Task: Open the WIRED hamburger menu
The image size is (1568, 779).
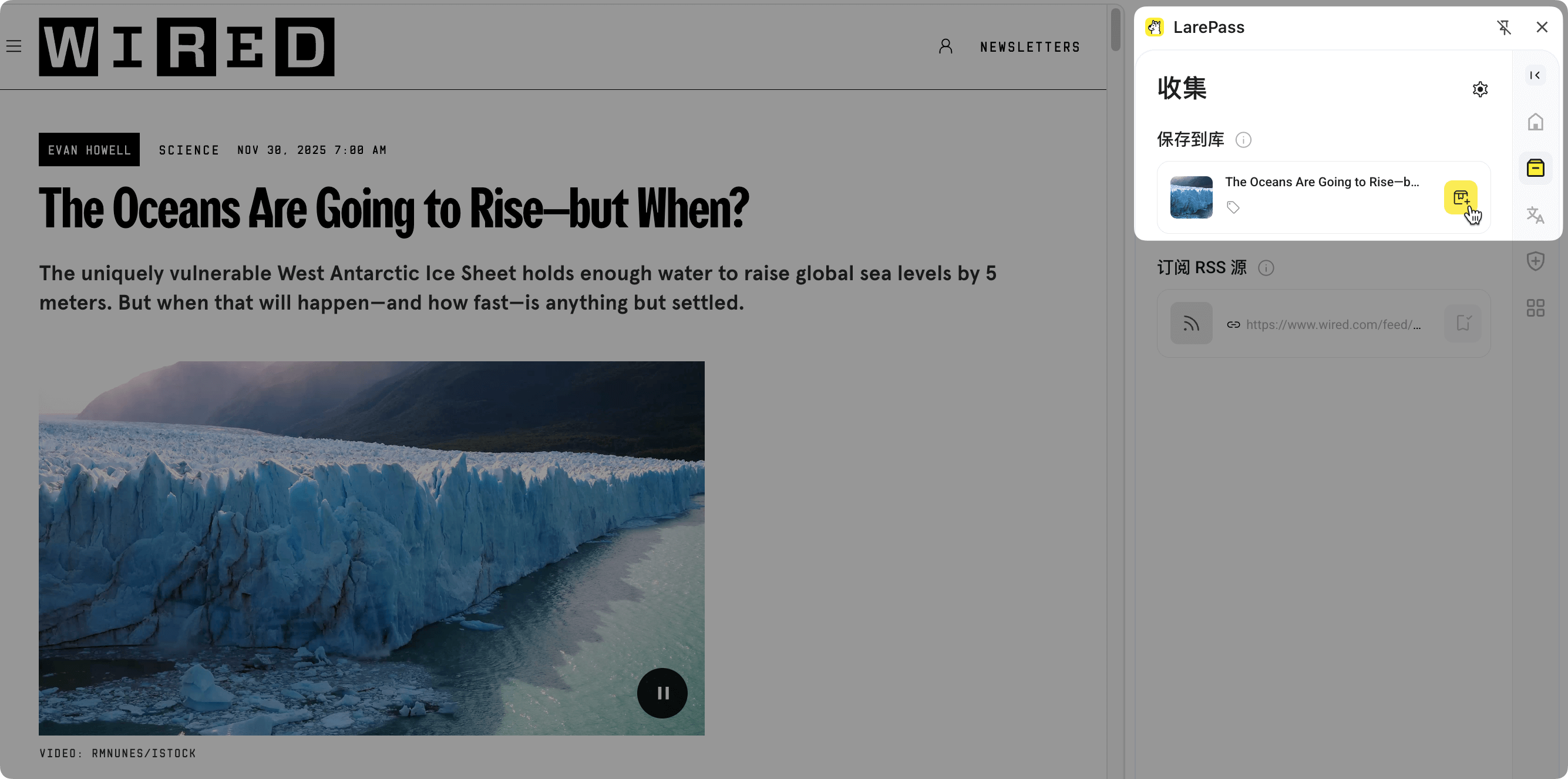Action: click(14, 46)
